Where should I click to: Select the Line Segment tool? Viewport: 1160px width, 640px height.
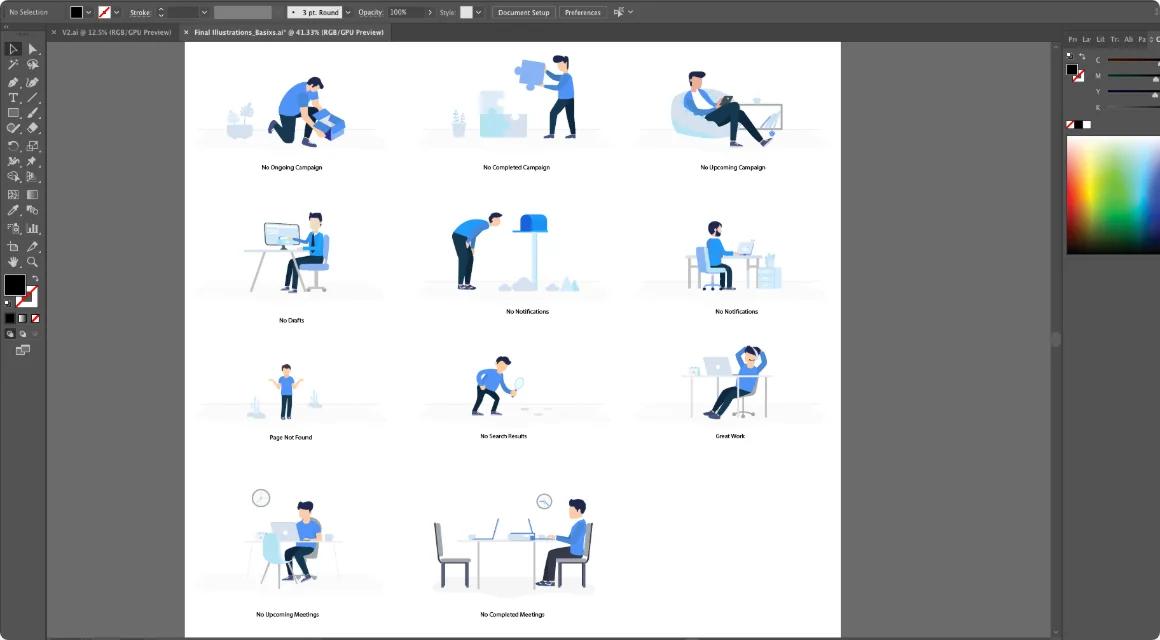(x=33, y=98)
